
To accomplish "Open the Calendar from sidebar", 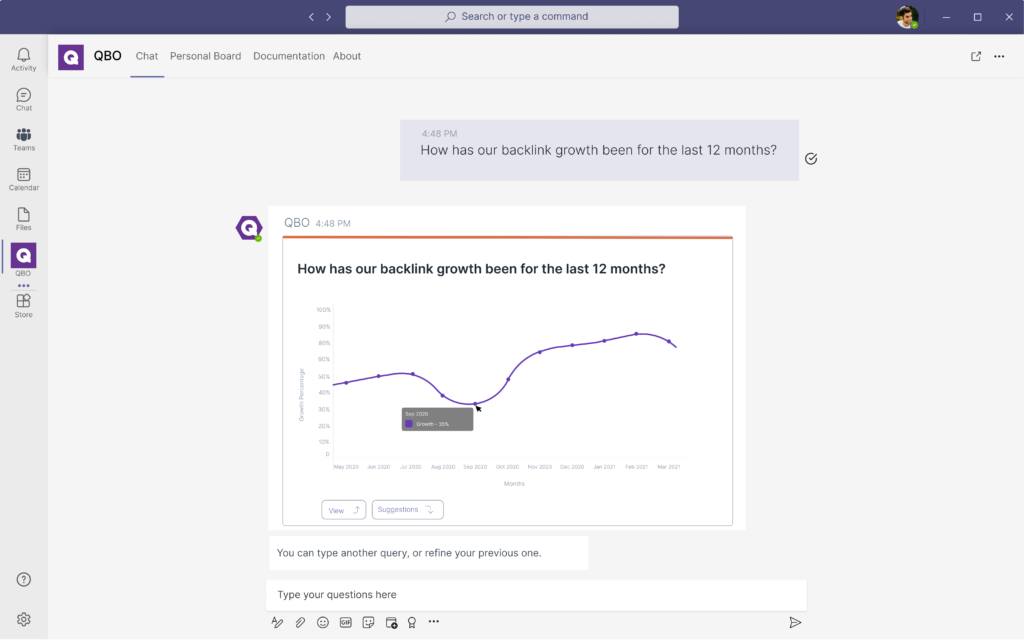I will [23, 179].
